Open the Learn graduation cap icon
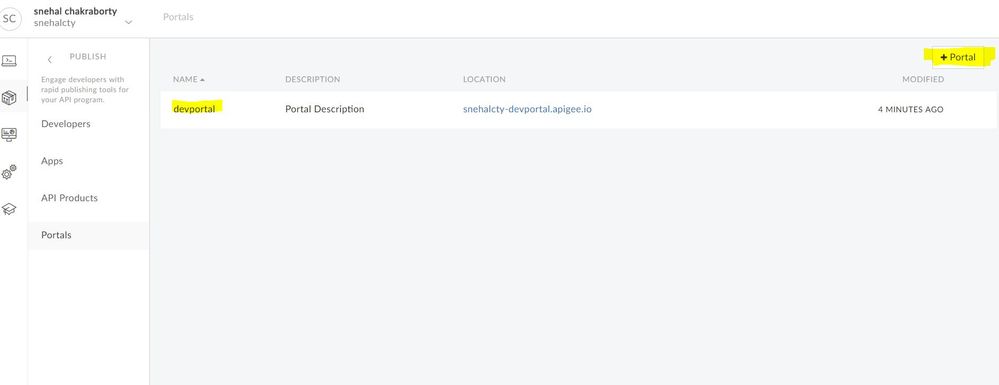Viewport: 999px width, 385px height. 9,209
